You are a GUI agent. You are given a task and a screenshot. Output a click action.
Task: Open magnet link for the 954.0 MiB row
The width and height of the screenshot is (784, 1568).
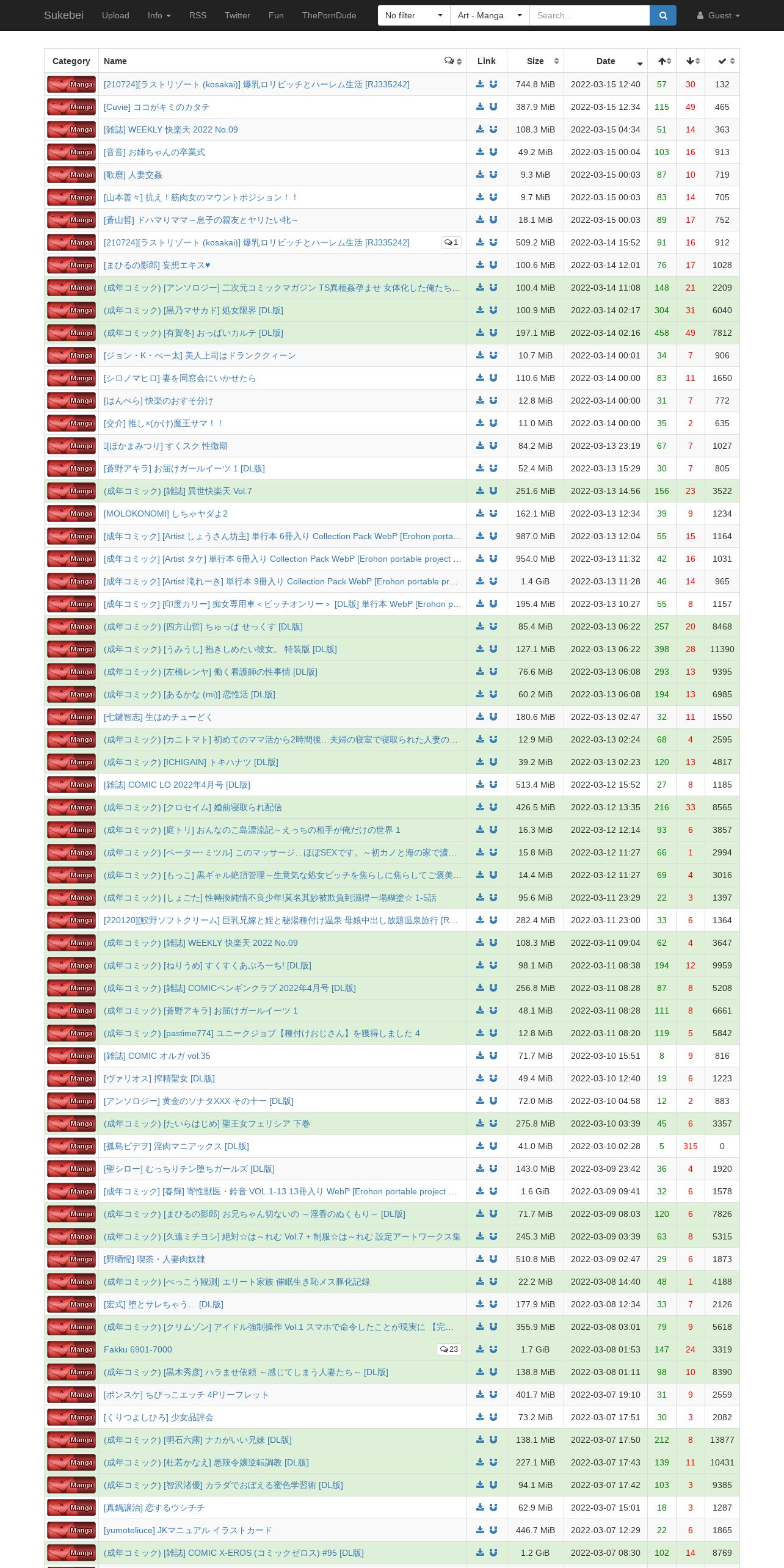click(x=493, y=559)
